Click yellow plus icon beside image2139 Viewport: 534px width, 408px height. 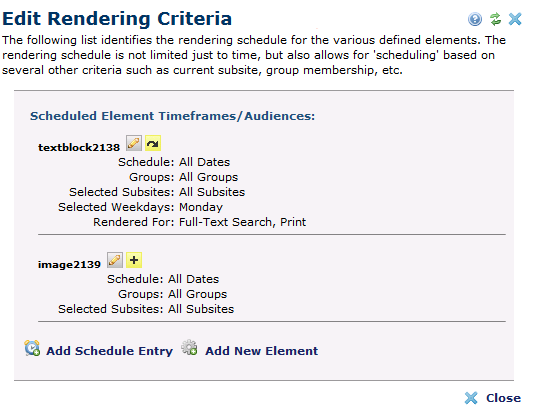134,260
